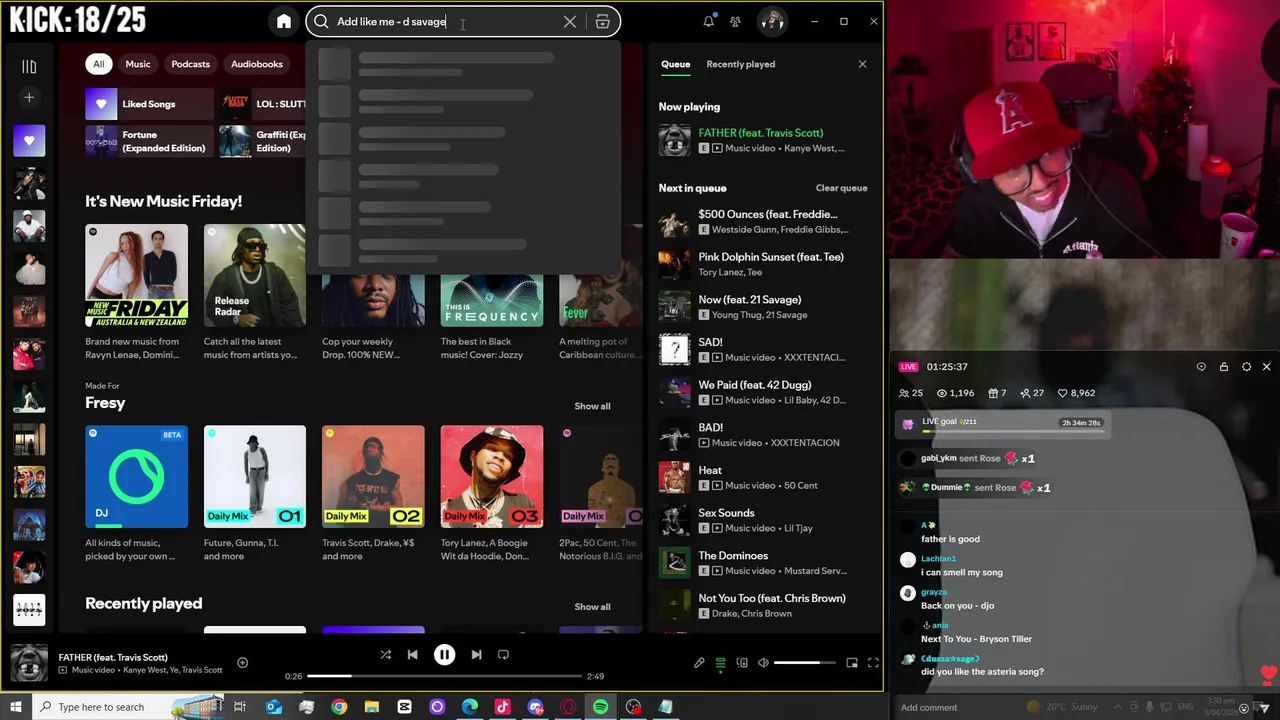Show all Recently played items
This screenshot has height=720, width=1280.
592,607
